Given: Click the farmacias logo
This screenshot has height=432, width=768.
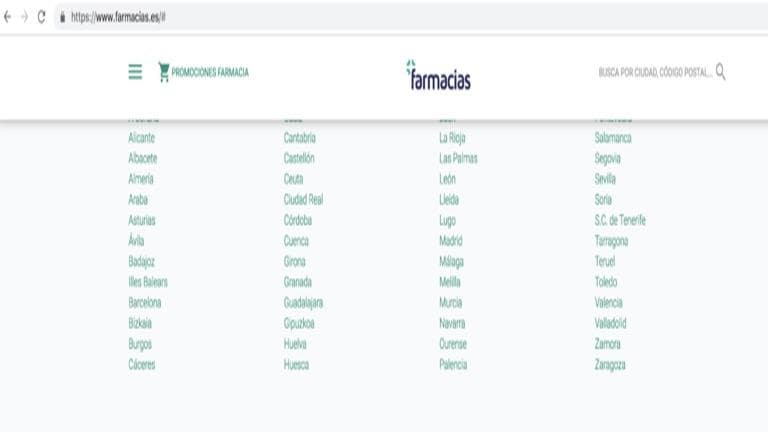Looking at the screenshot, I should [x=438, y=75].
